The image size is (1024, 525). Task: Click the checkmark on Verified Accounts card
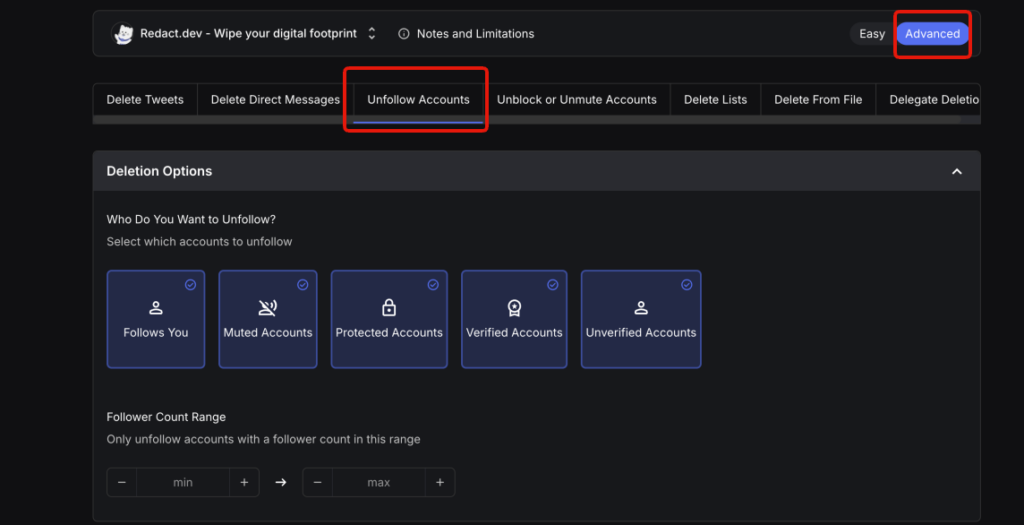(x=552, y=285)
